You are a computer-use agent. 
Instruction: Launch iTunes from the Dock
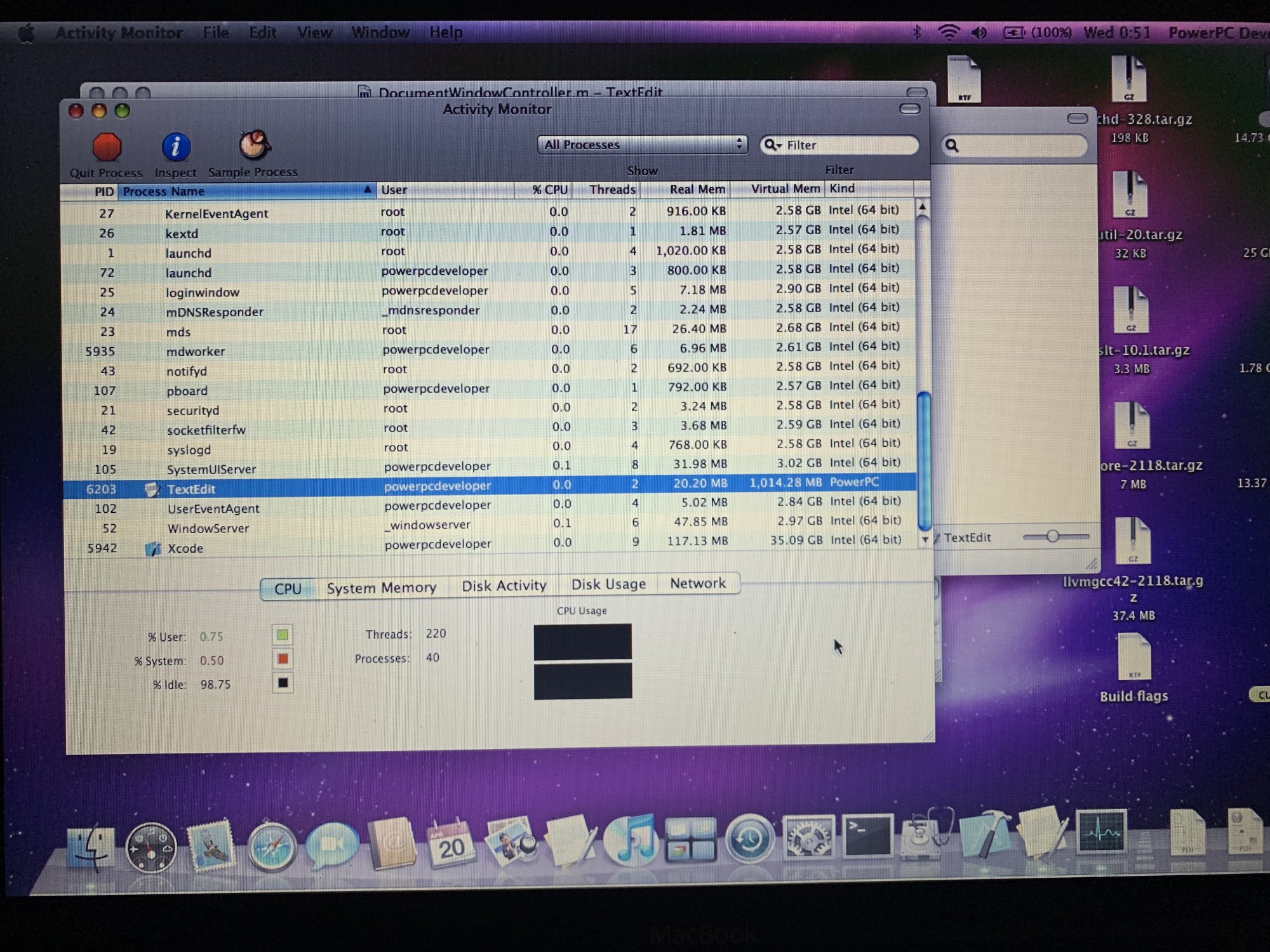coord(630,839)
